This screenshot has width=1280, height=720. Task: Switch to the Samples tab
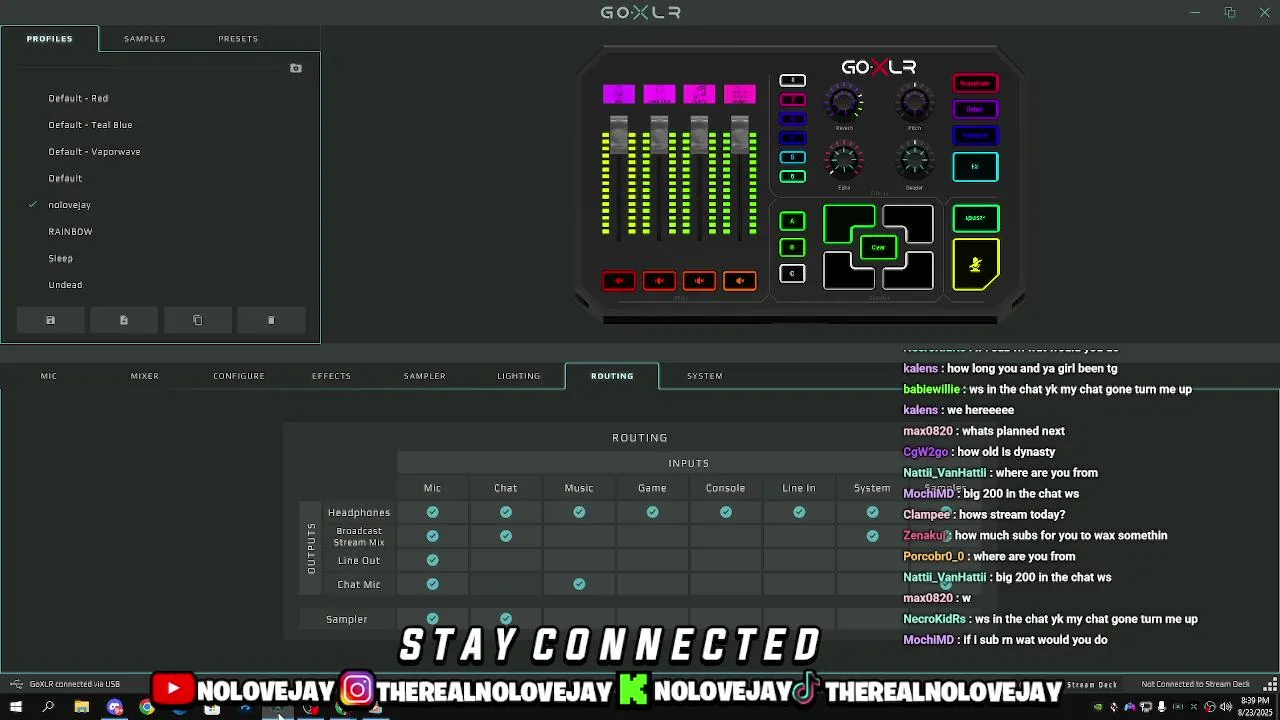(145, 39)
